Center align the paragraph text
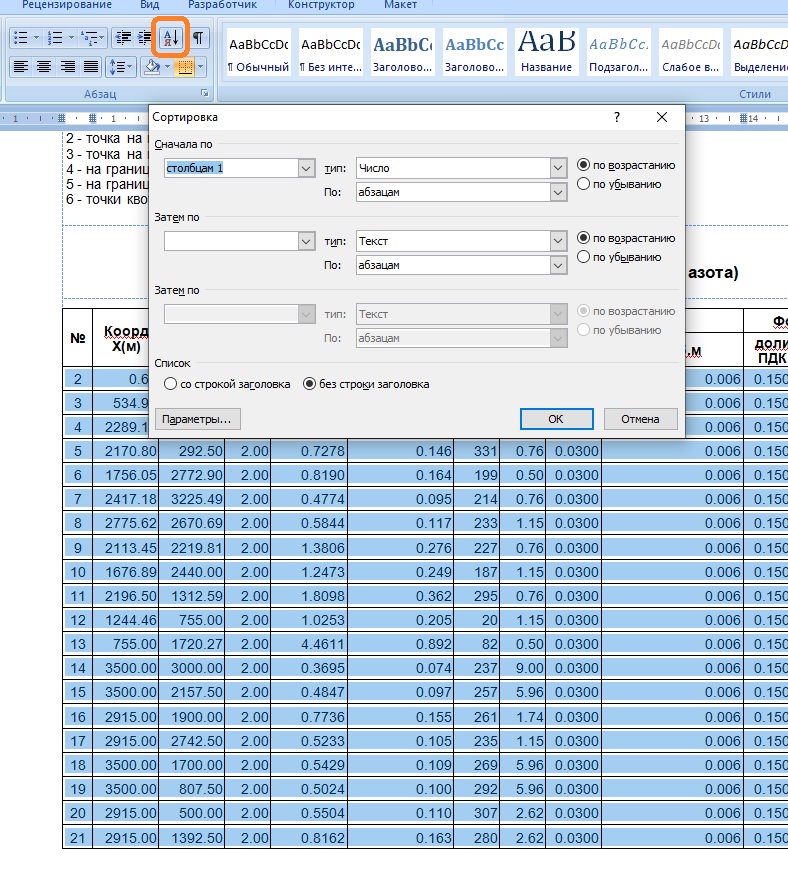The width and height of the screenshot is (788, 877). point(43,67)
